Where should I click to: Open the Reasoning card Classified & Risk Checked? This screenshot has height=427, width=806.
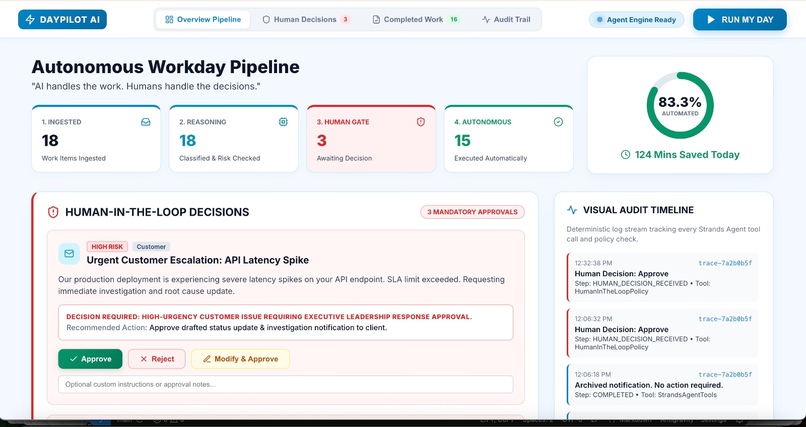tap(233, 139)
